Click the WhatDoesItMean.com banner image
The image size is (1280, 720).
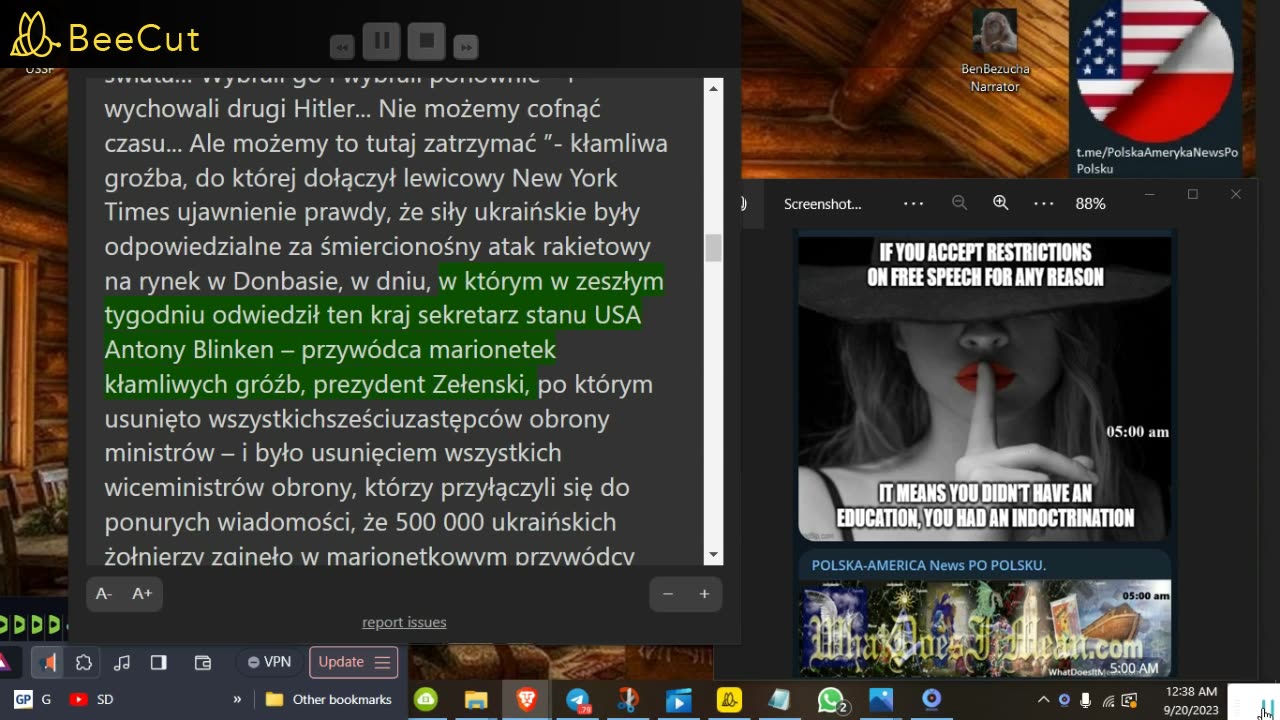click(984, 629)
